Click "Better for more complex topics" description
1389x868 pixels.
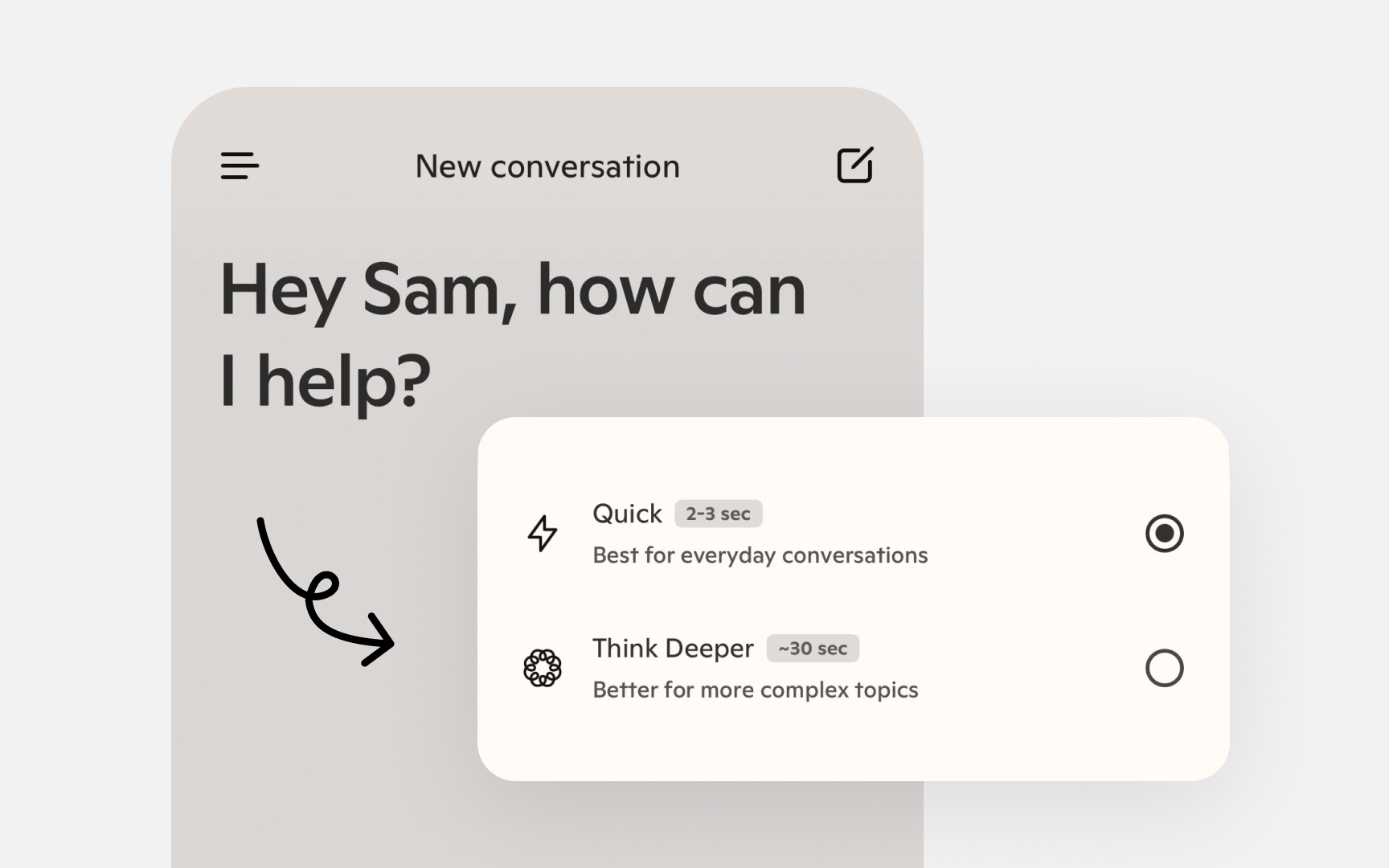755,690
